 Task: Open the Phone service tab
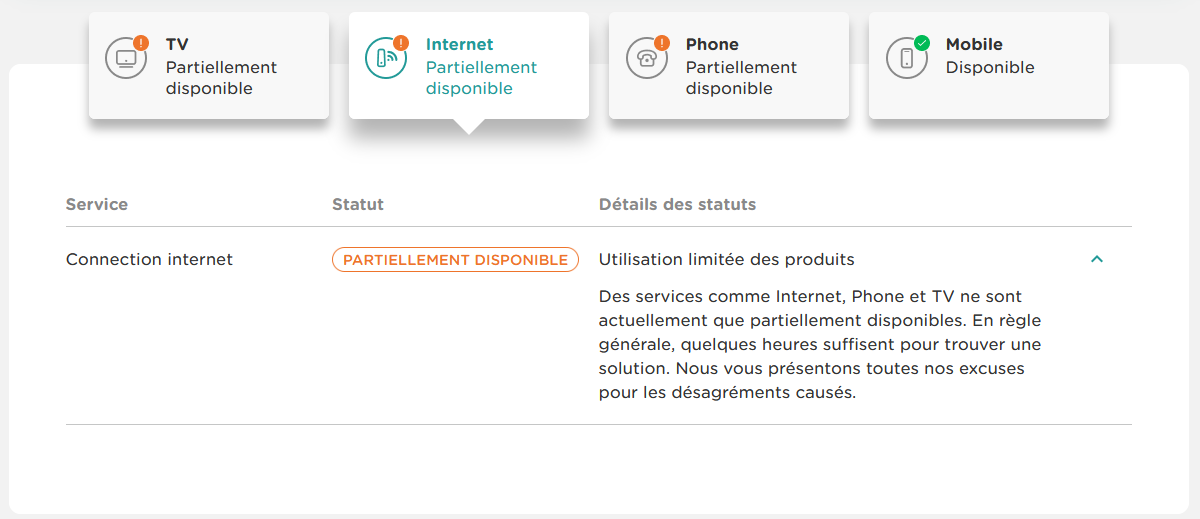click(728, 66)
